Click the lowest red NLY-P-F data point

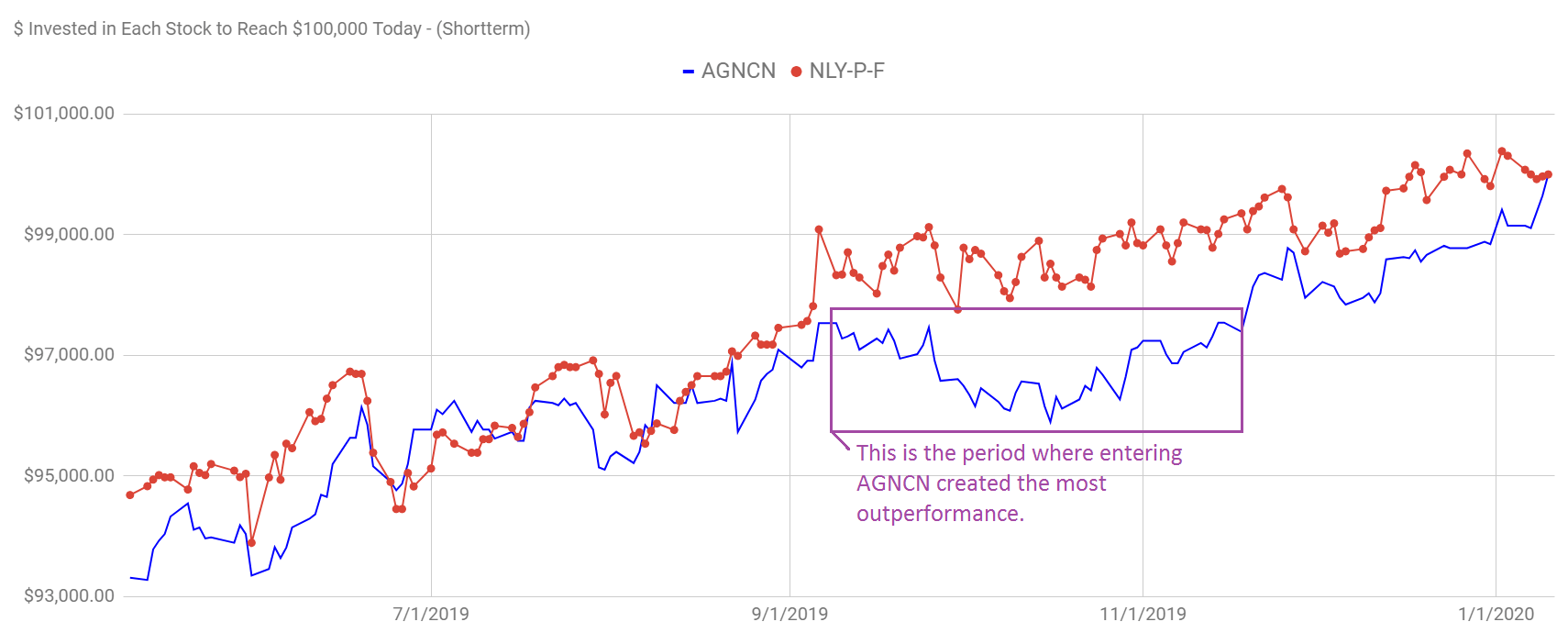click(x=251, y=543)
